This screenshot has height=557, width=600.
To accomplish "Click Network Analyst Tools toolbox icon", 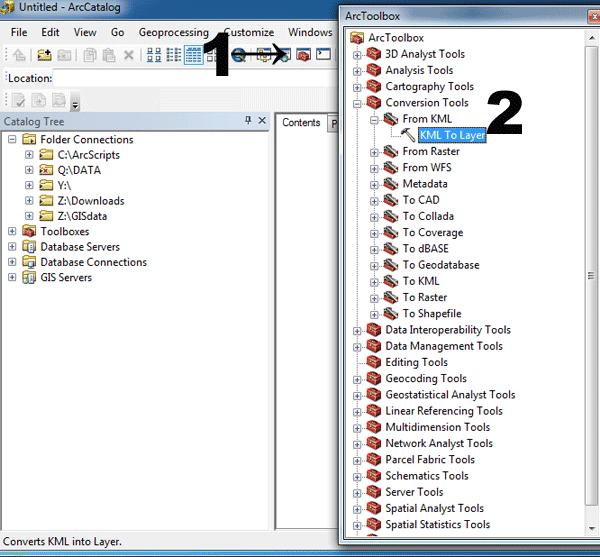I will click(374, 443).
